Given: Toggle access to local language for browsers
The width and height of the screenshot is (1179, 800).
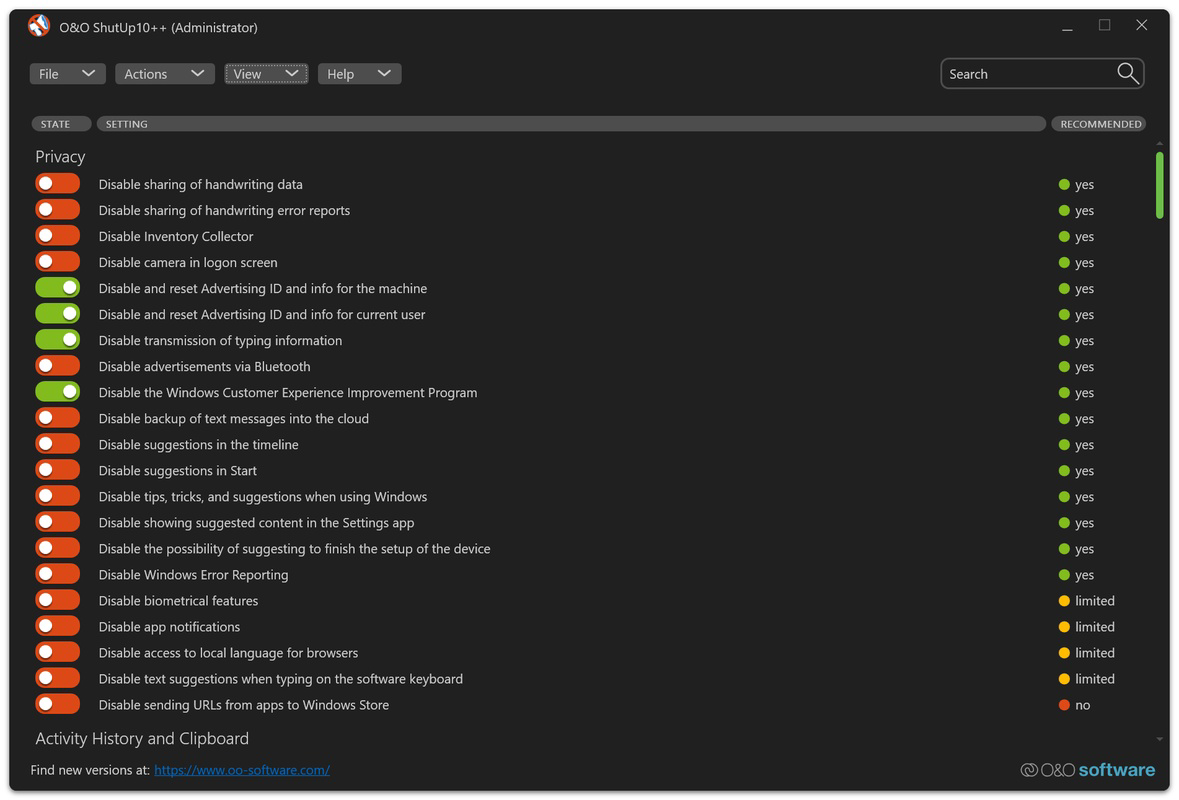Looking at the screenshot, I should pos(57,652).
